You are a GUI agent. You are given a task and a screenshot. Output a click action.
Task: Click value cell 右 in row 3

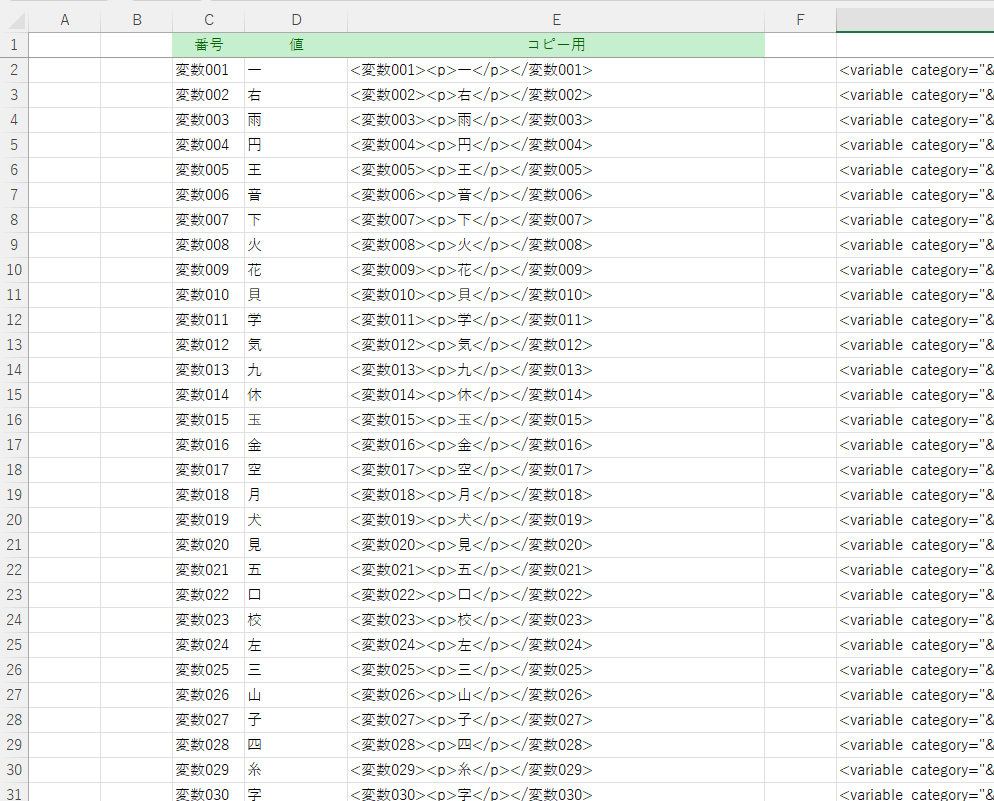[296, 95]
